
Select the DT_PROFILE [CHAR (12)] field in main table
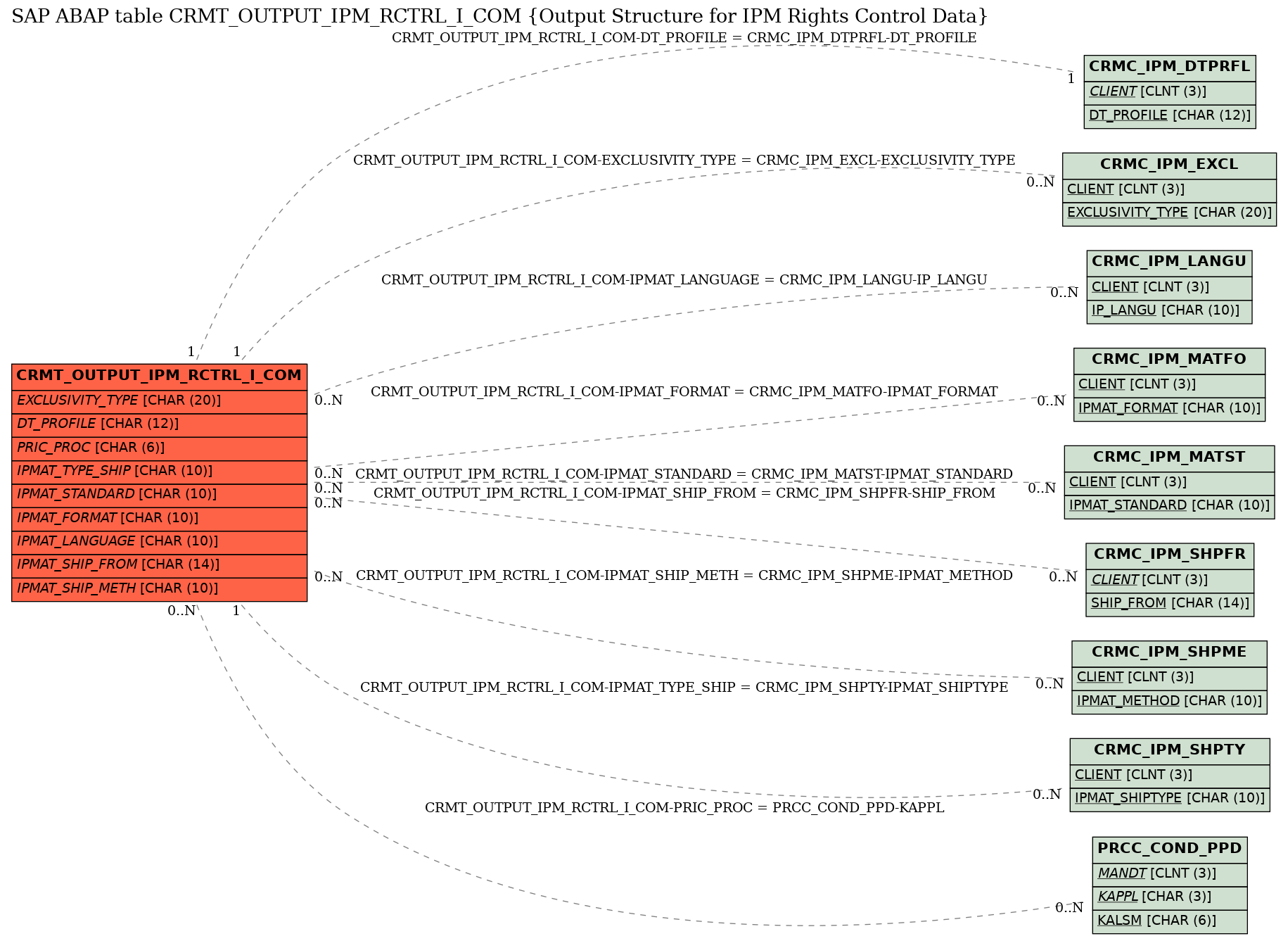click(x=159, y=424)
